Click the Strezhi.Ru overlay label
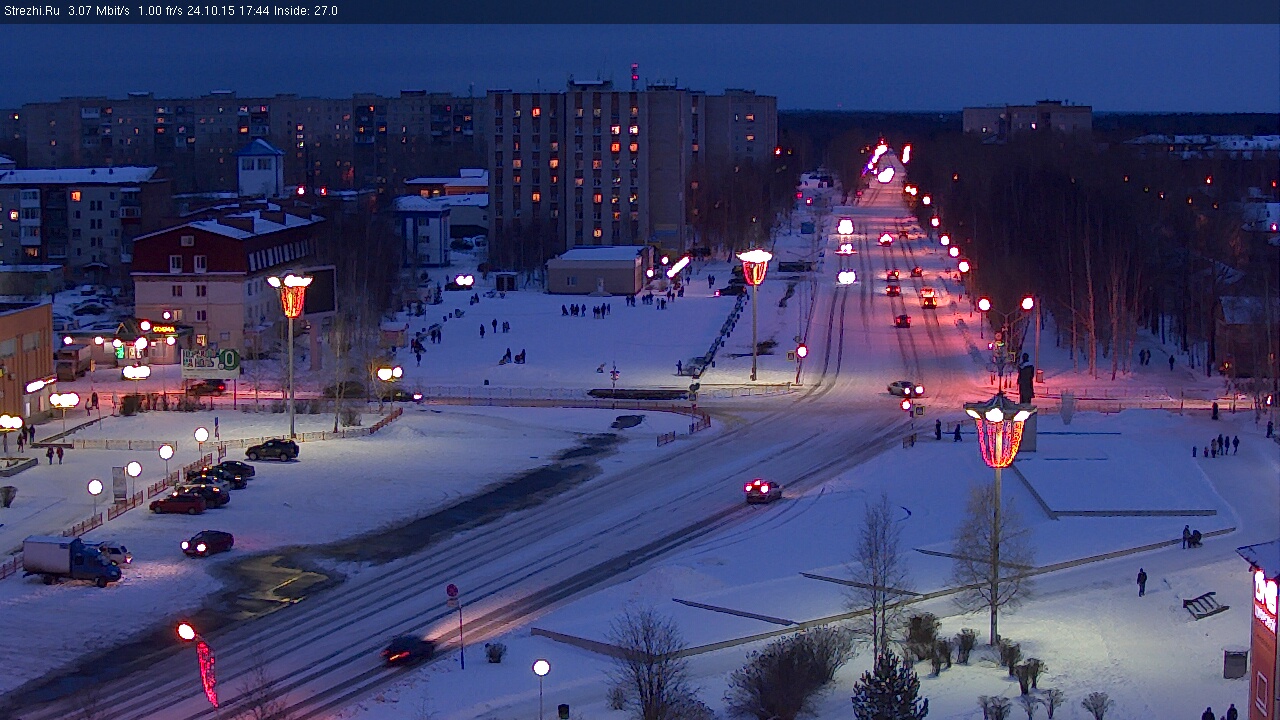This screenshot has height=720, width=1280. pyautogui.click(x=31, y=11)
